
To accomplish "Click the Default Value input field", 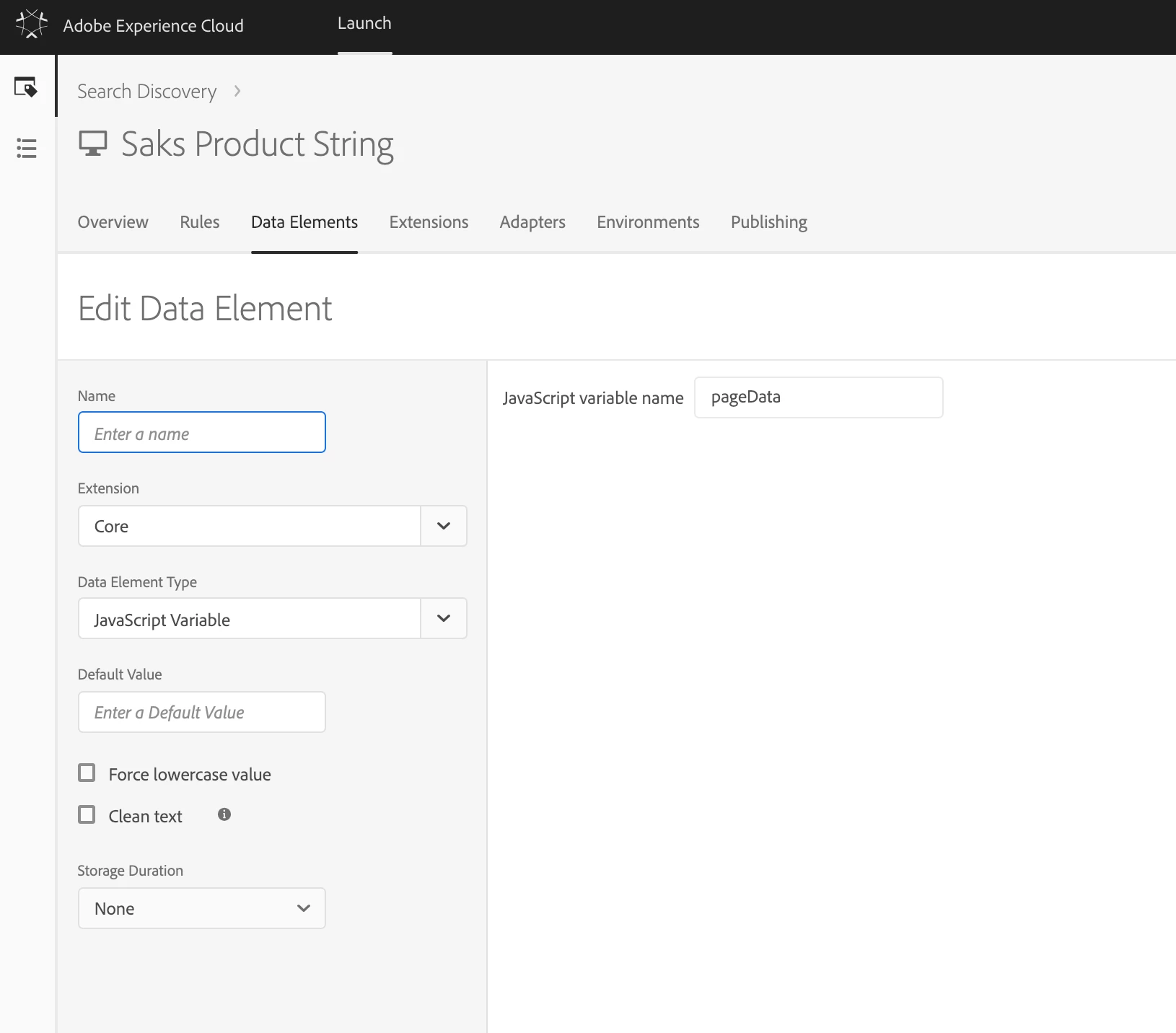I will click(202, 712).
